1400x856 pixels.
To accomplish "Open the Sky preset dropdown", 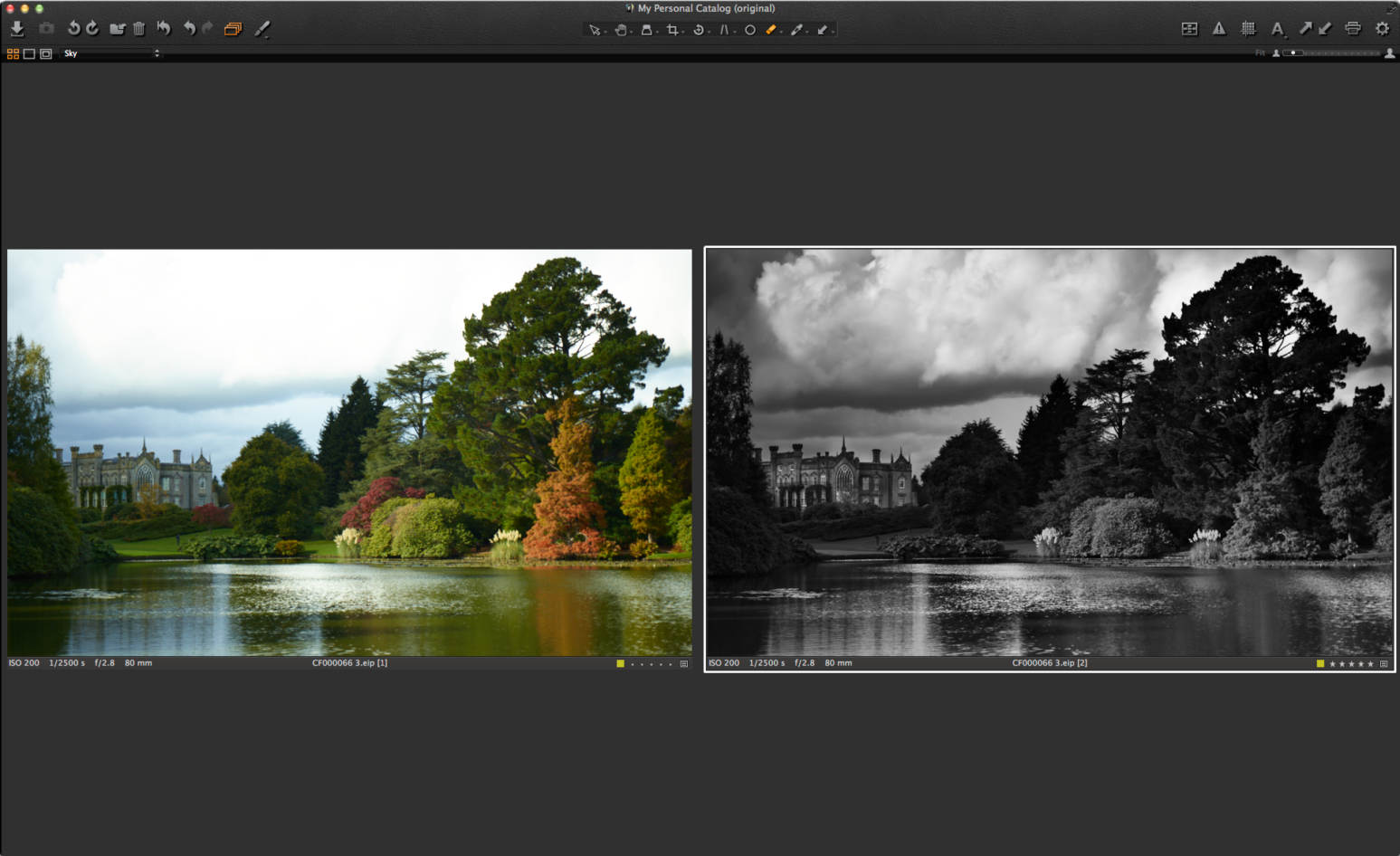I will pyautogui.click(x=109, y=53).
